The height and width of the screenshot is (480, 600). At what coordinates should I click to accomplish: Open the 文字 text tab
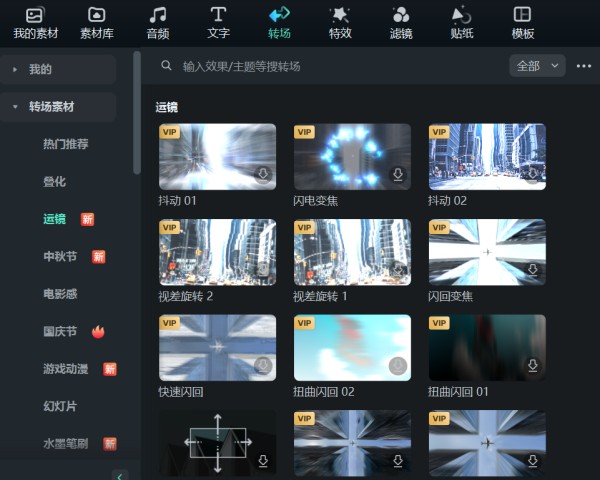tap(218, 24)
